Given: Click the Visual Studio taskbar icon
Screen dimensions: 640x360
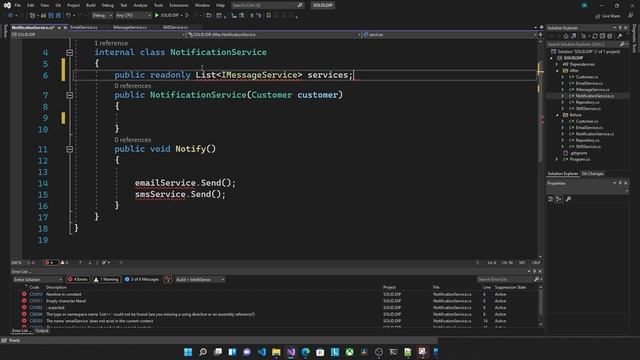Looking at the screenshot, I should tap(291, 352).
